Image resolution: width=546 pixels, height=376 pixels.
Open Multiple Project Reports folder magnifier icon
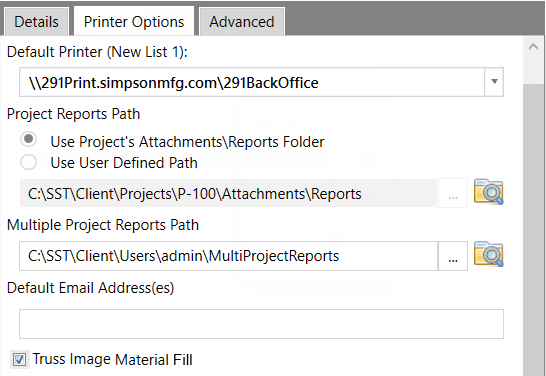click(489, 254)
